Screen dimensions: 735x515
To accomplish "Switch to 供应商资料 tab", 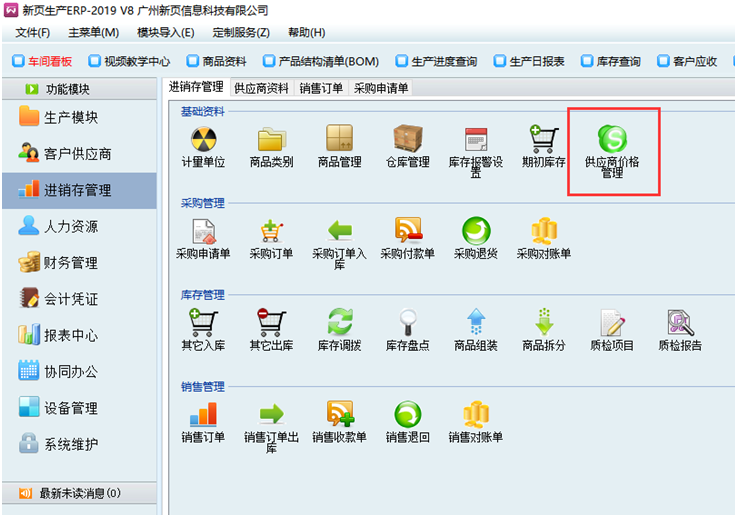I will pyautogui.click(x=264, y=88).
